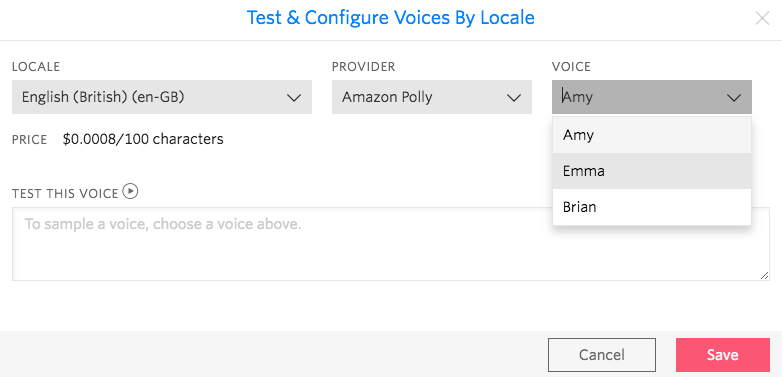
Task: Click the Voice combo box showing Amy
Action: (652, 97)
